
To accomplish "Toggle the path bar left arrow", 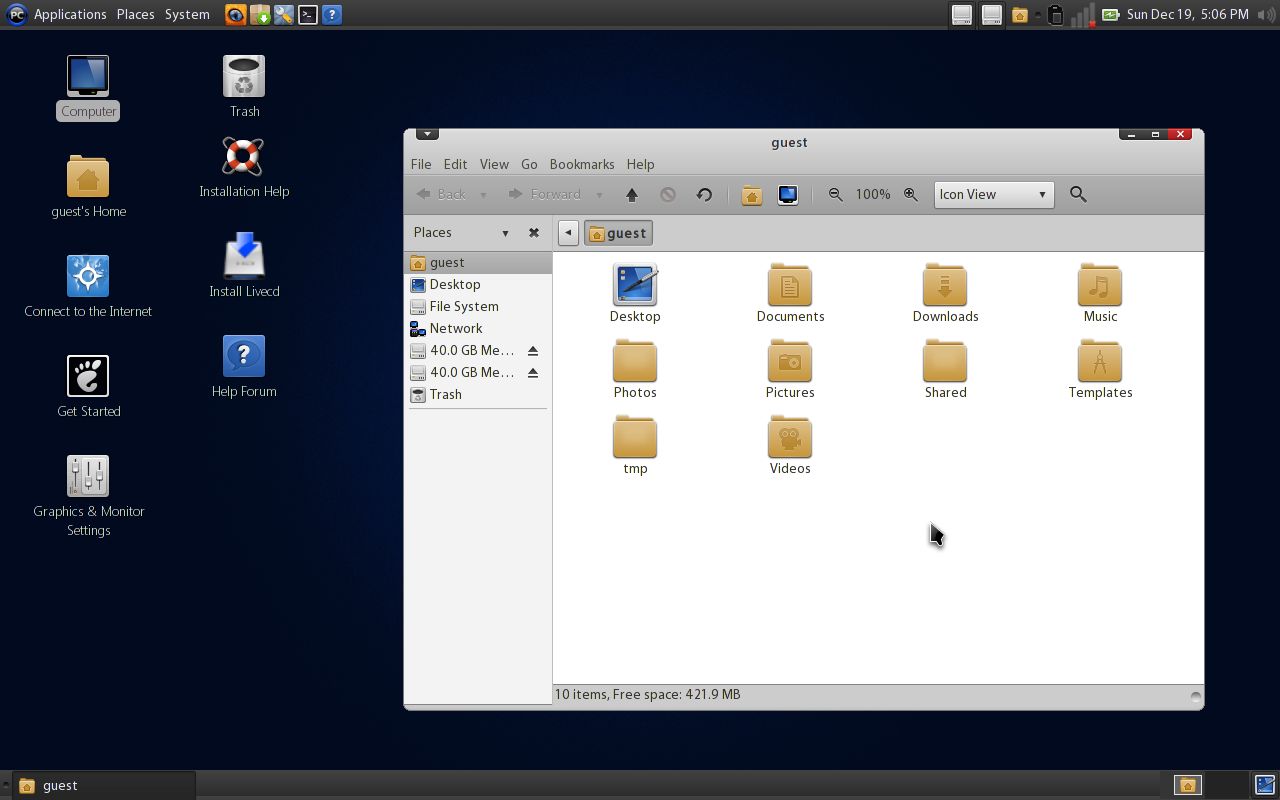I will [x=568, y=233].
